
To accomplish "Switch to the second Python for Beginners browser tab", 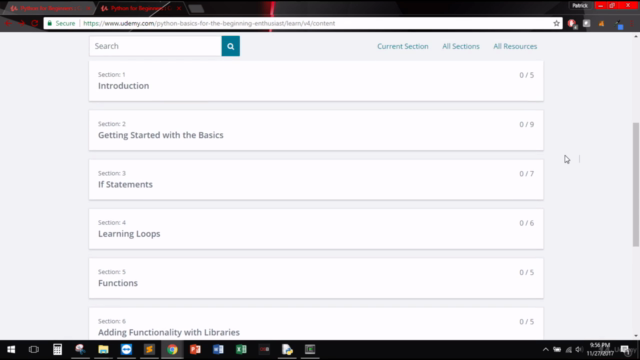I will [139, 8].
